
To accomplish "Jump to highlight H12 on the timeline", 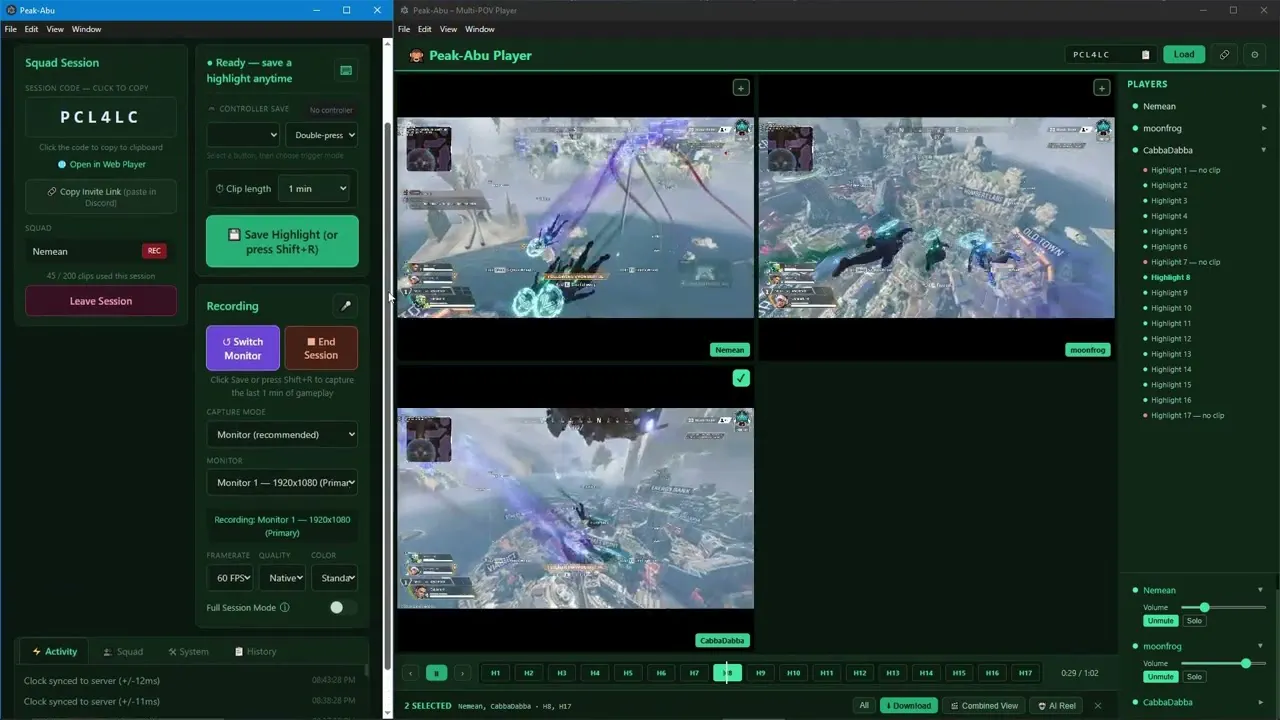I will point(860,673).
